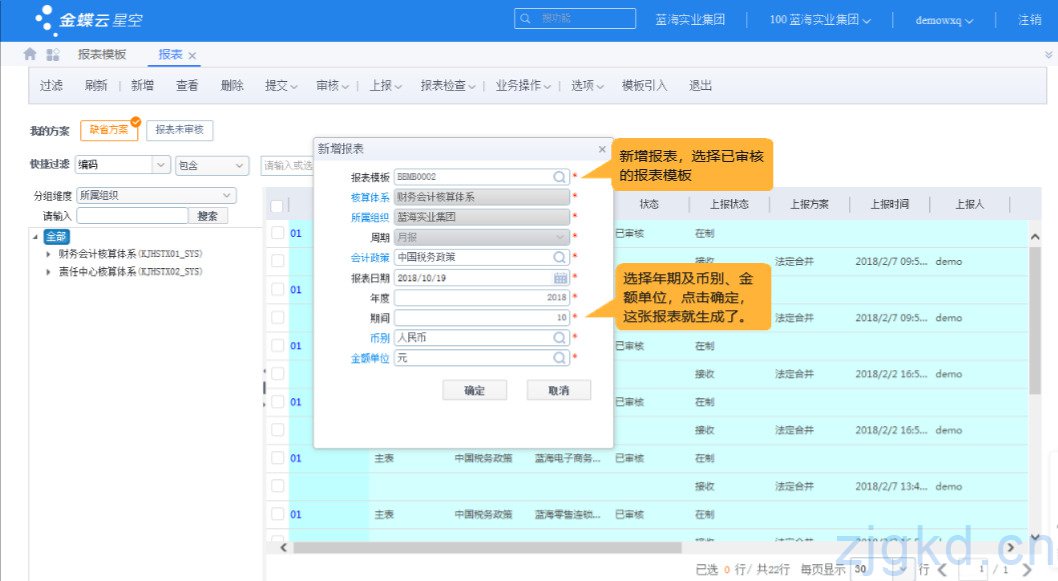Click 删除 in the toolbar
This screenshot has height=581, width=1058.
[x=232, y=86]
